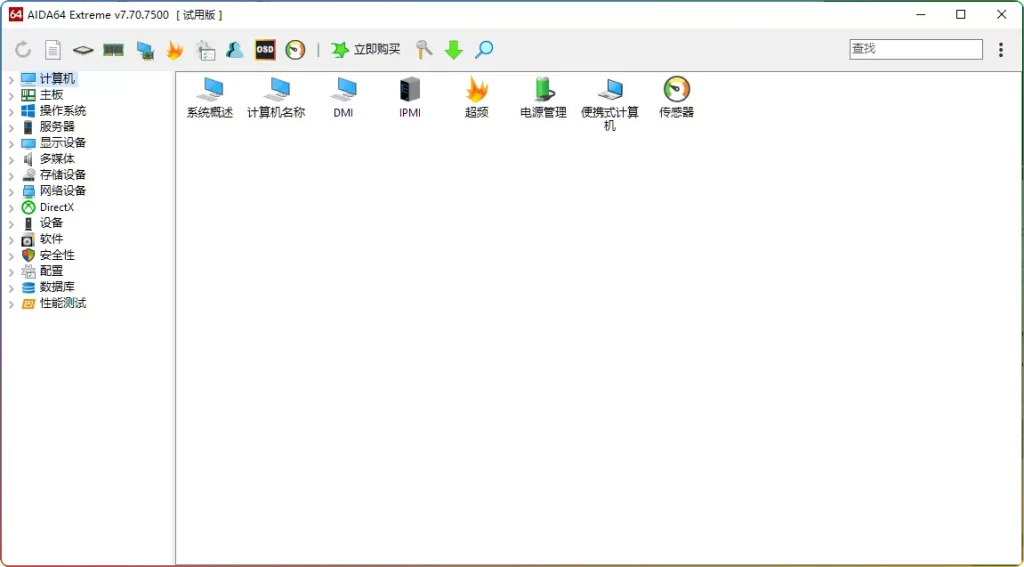
Task: Click the 立即购买 buy now button
Action: (x=366, y=50)
